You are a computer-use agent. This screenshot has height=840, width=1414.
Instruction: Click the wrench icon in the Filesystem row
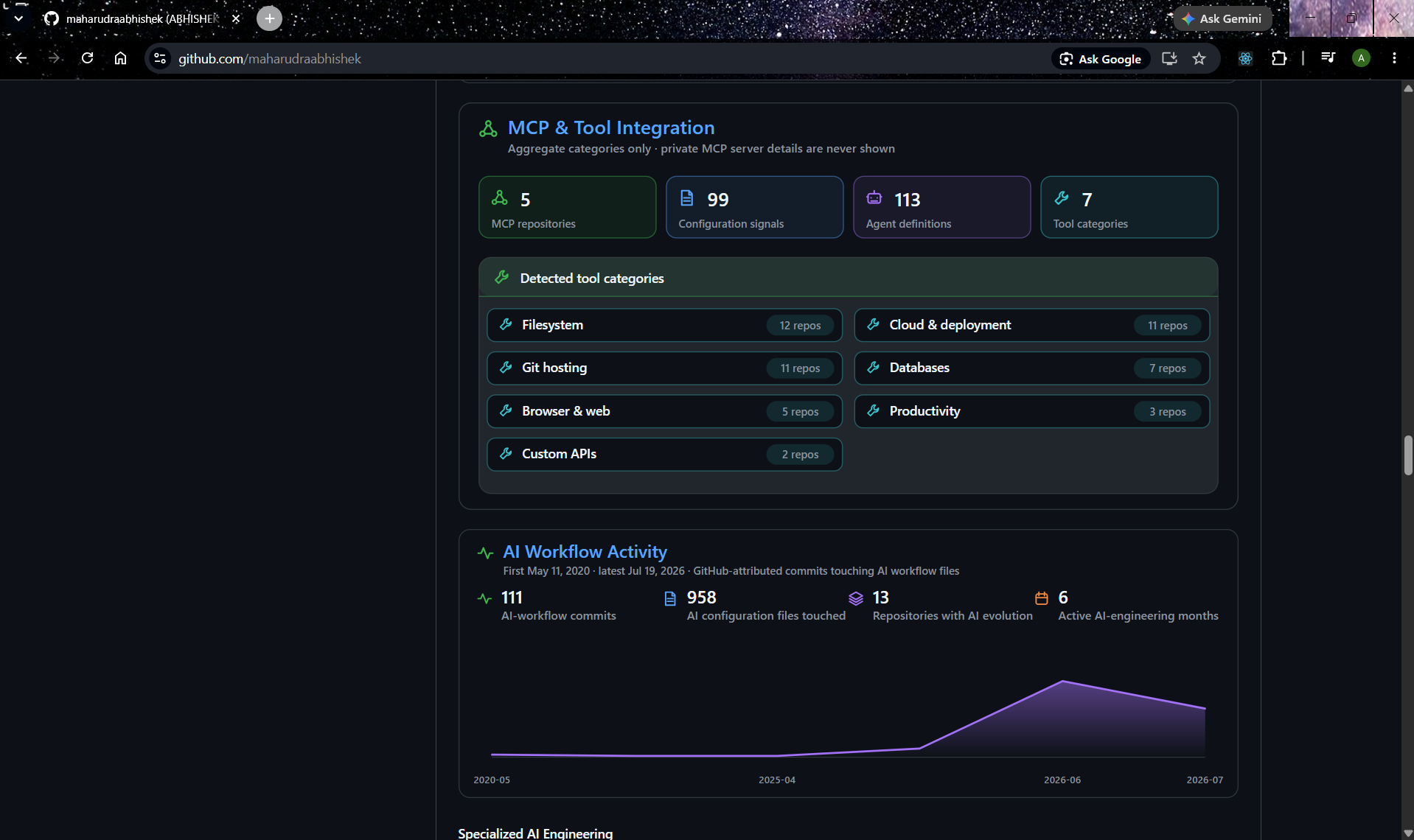tap(506, 324)
